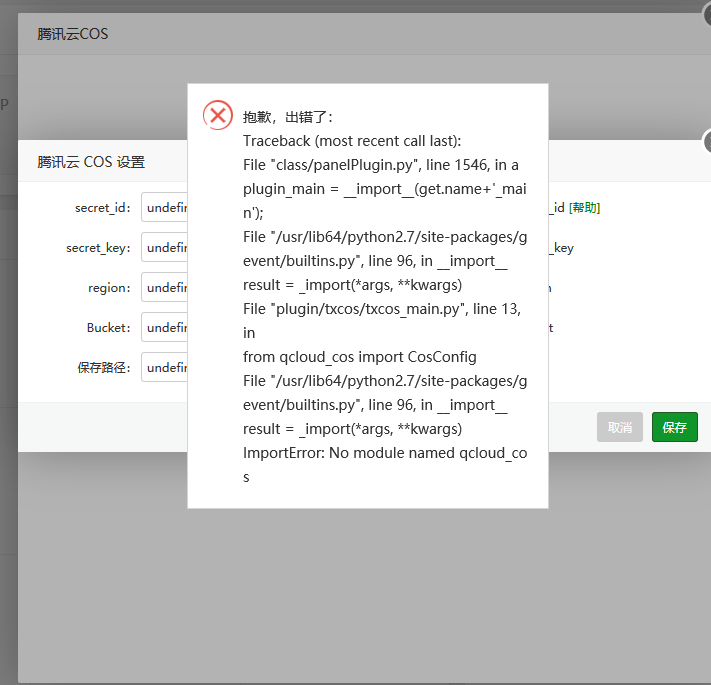The image size is (711, 685).
Task: Click the region input field
Action: pyautogui.click(x=165, y=287)
